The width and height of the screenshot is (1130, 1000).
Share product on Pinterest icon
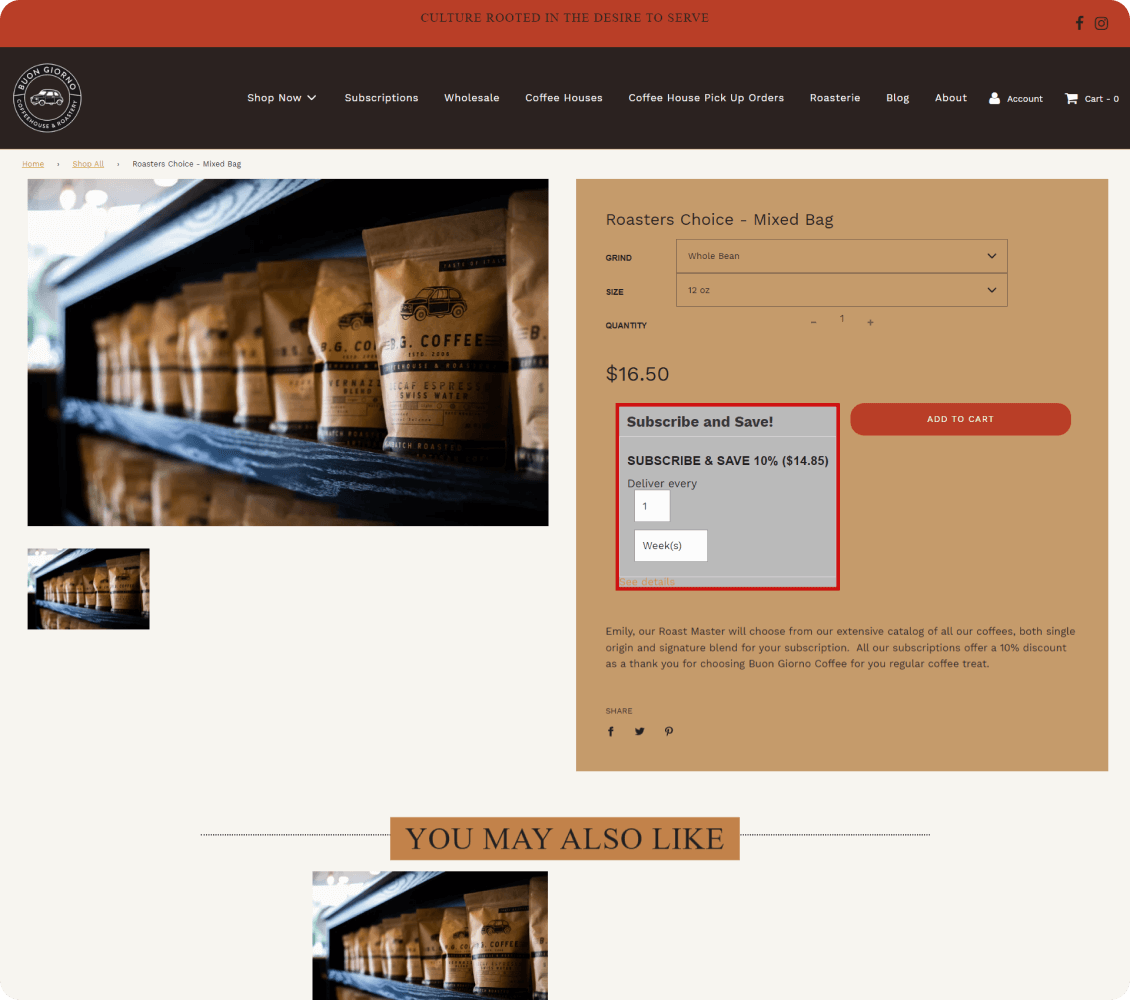[x=669, y=731]
